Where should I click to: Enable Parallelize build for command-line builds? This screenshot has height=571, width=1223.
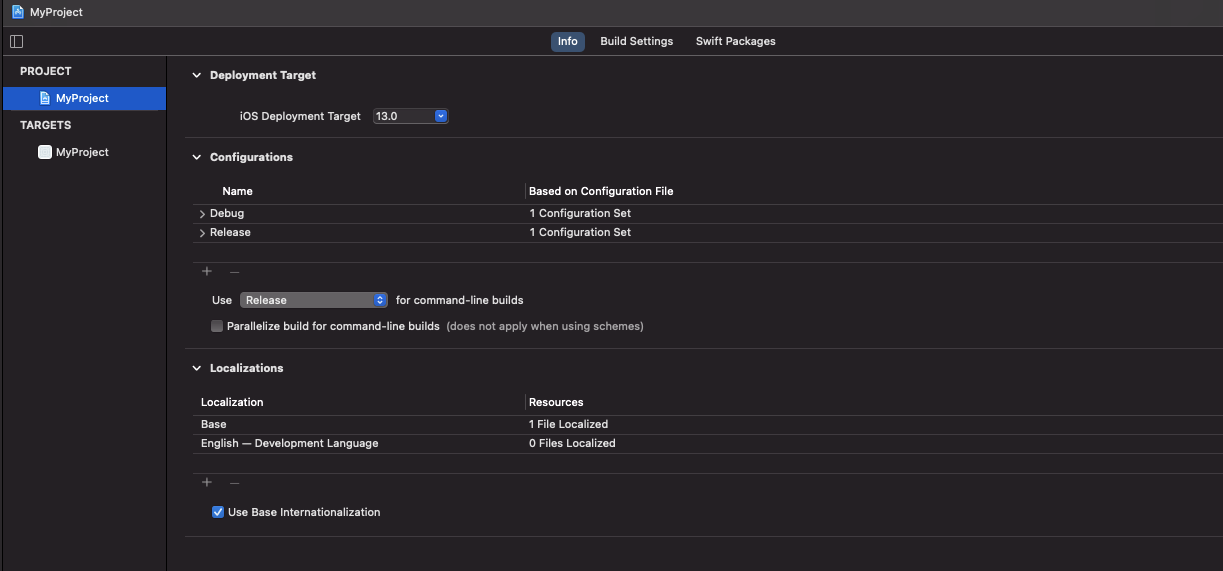coord(217,326)
